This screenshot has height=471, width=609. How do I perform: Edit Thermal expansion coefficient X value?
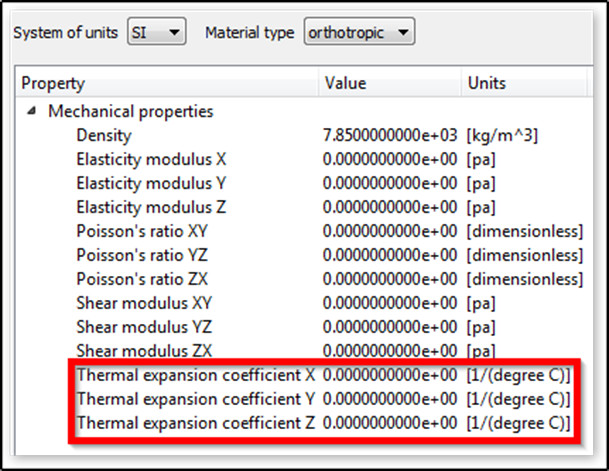coord(391,376)
